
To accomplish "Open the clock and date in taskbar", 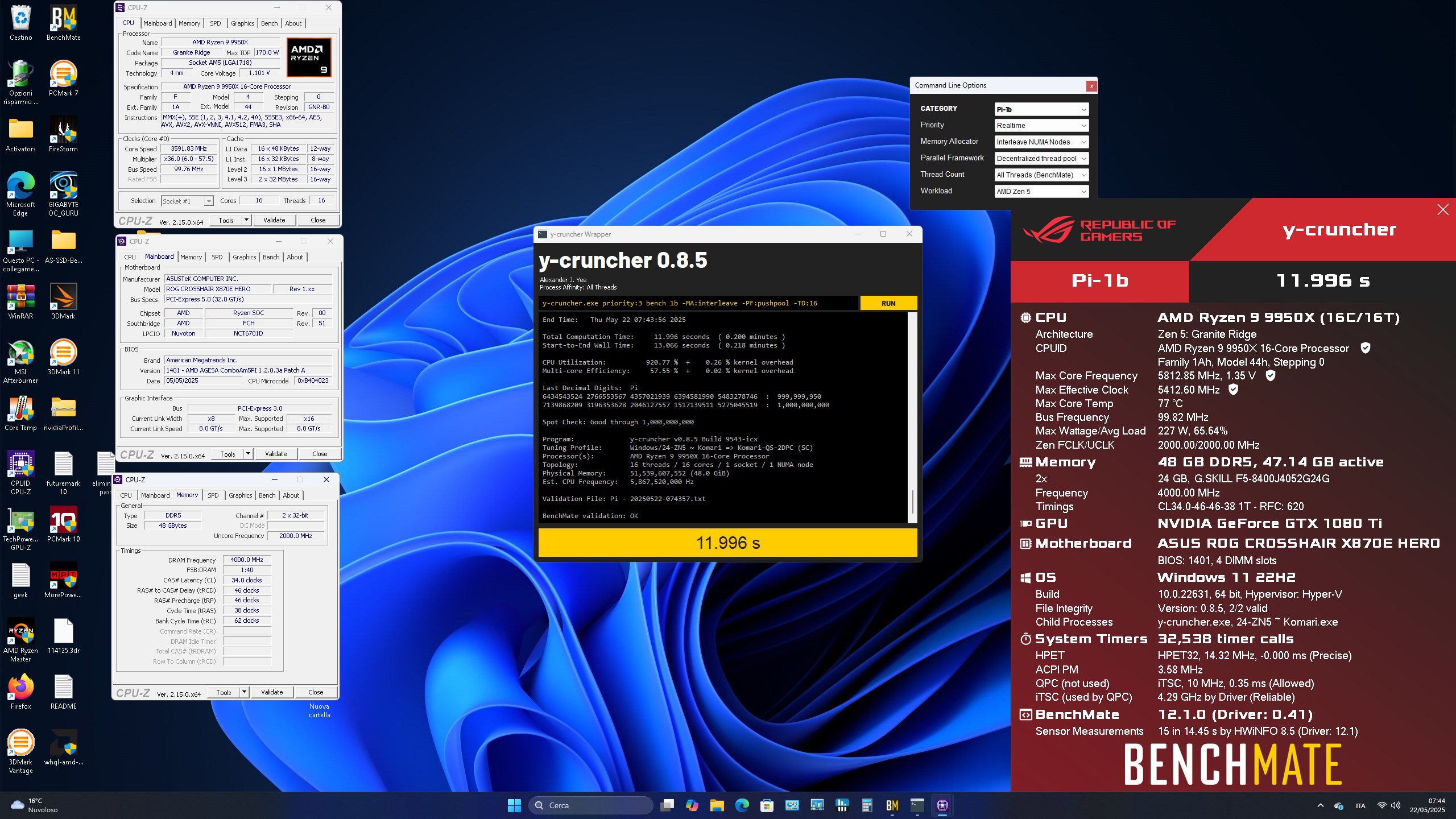I will [1427, 805].
